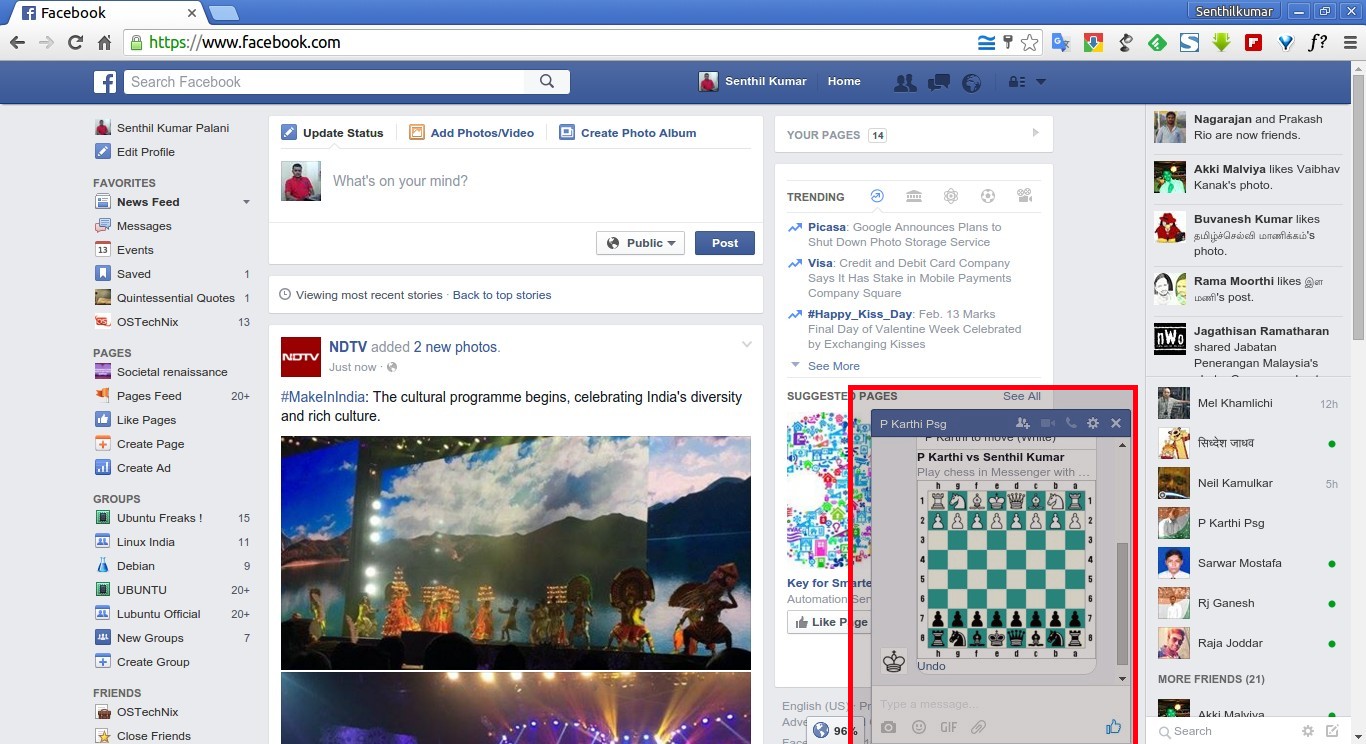Open Saved in the left sidebar
The height and width of the screenshot is (744, 1366).
click(134, 274)
